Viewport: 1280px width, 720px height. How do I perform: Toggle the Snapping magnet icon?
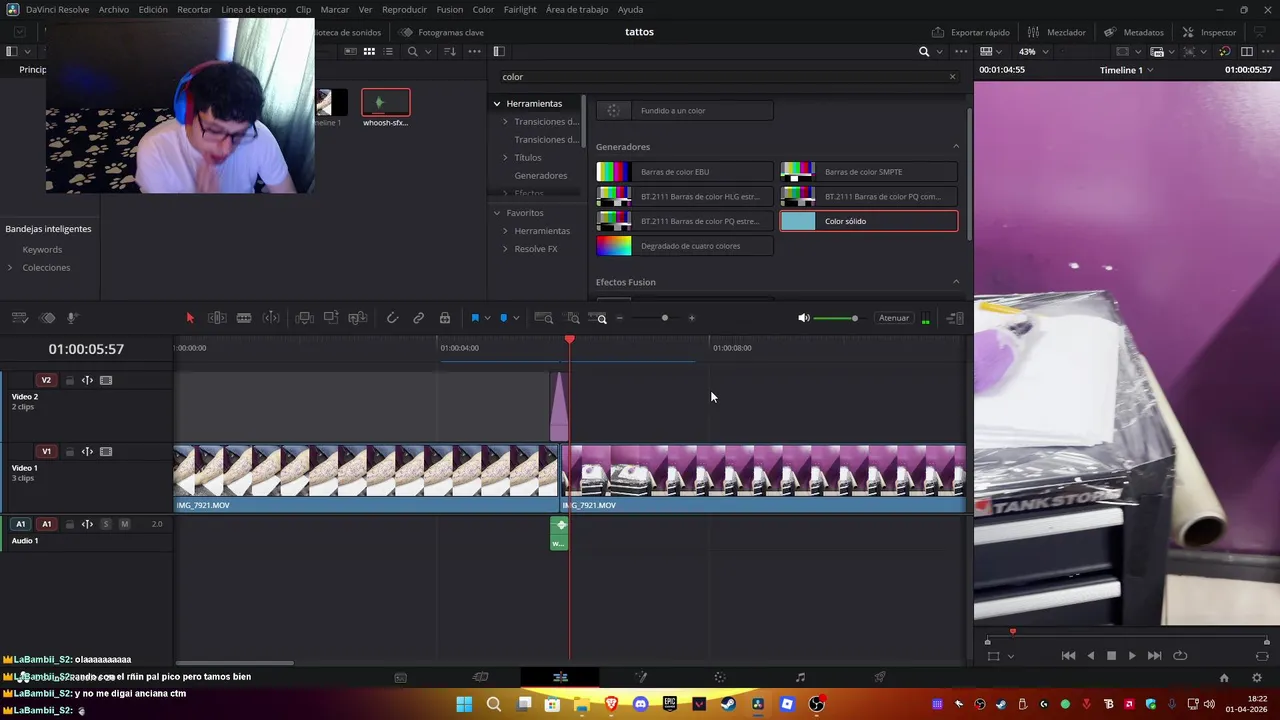click(392, 318)
